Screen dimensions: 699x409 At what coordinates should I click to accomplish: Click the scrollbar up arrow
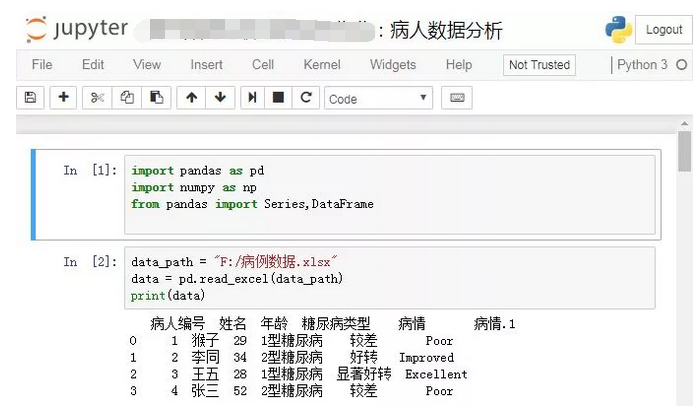(x=684, y=123)
